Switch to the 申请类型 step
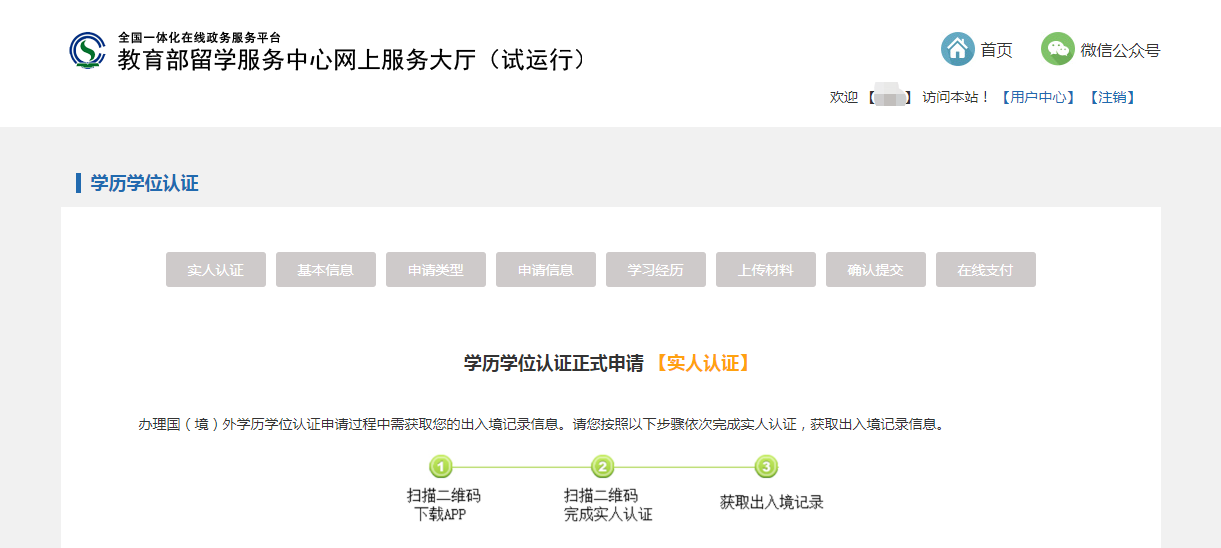 click(436, 270)
